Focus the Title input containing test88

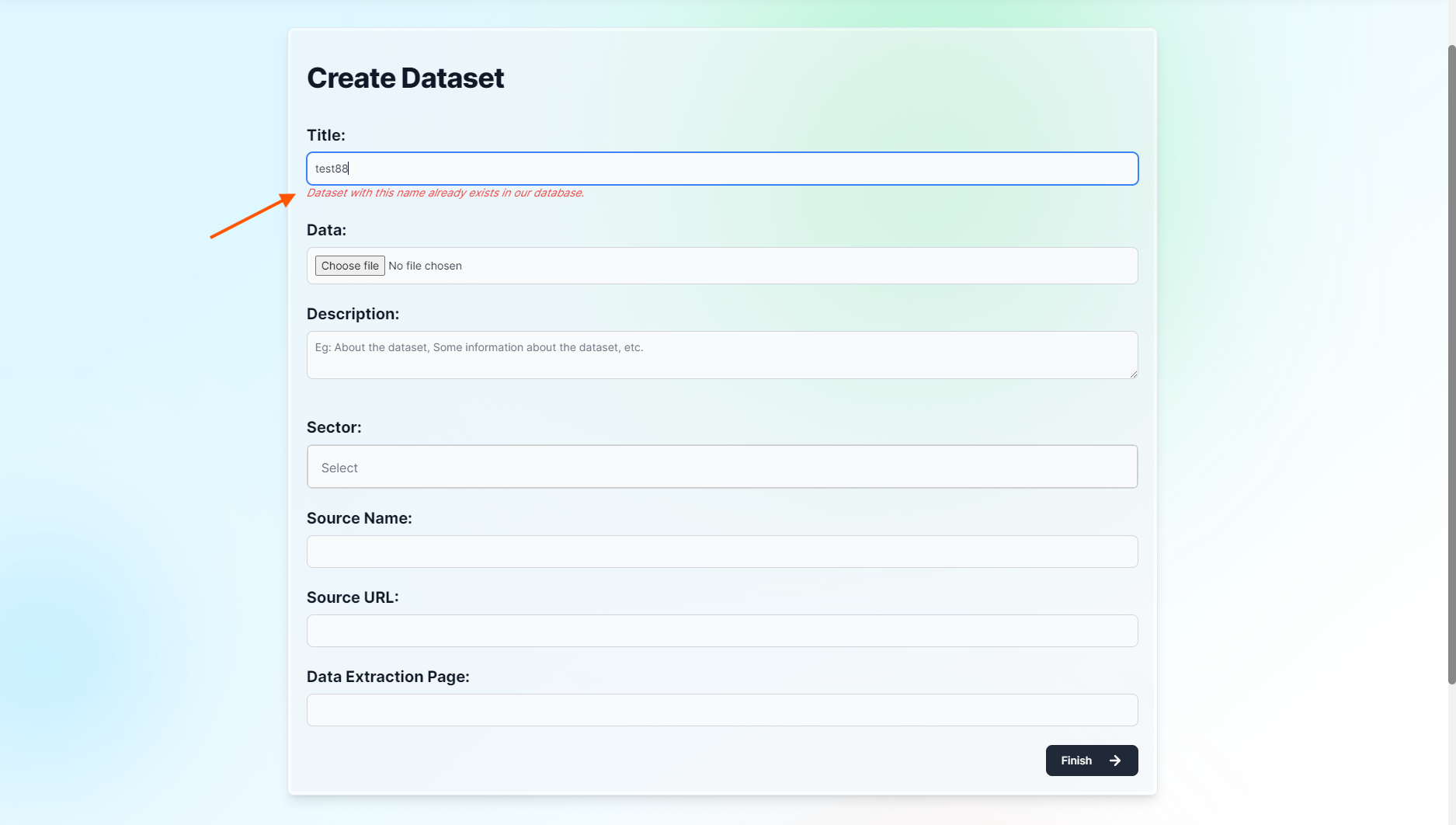click(721, 169)
